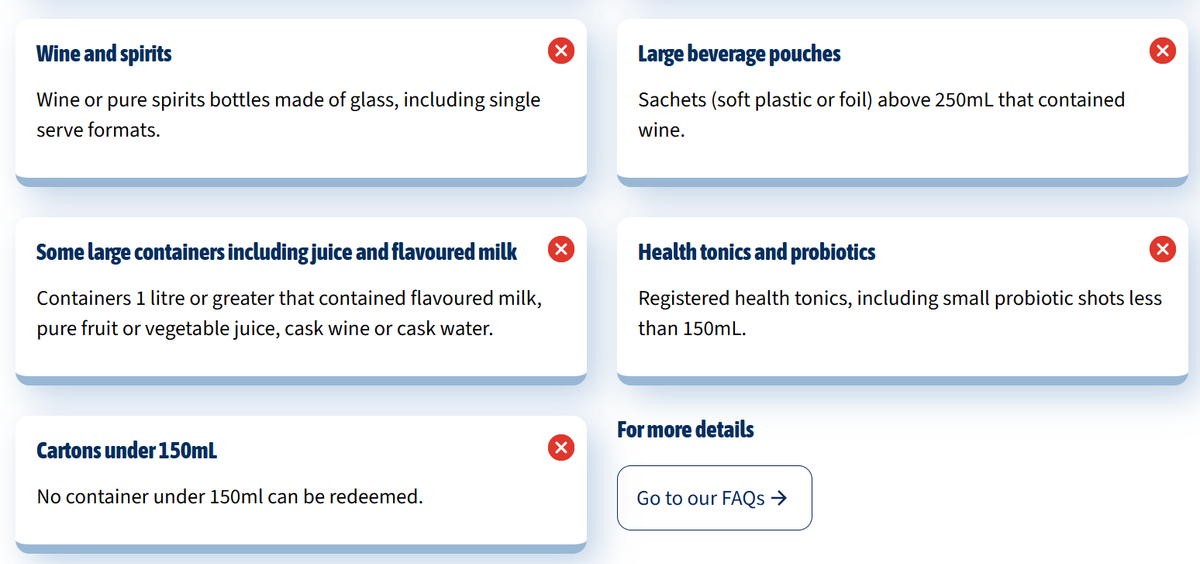Click the Cartons under 150mL heading
The image size is (1200, 564).
coord(126,450)
